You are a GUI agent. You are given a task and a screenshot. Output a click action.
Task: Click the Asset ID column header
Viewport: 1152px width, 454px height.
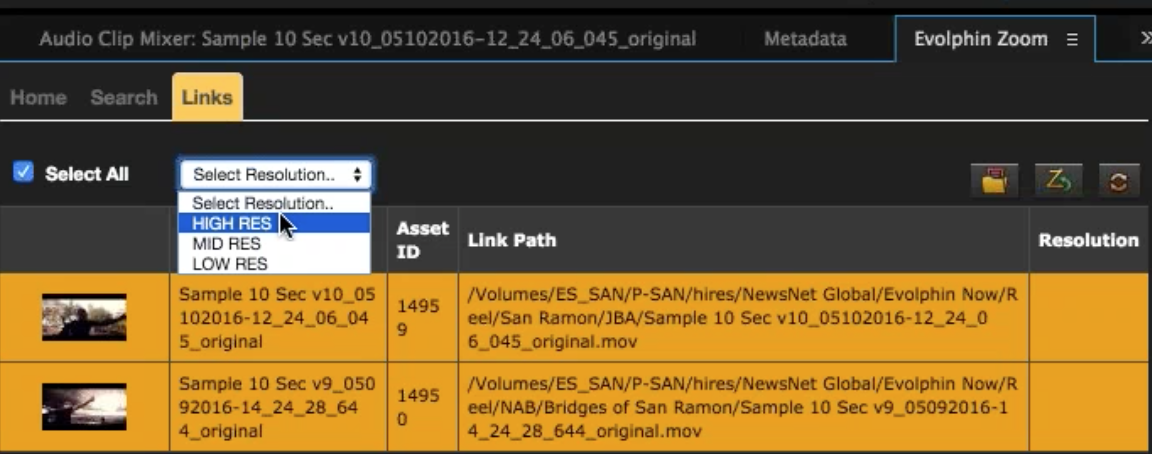click(x=422, y=240)
